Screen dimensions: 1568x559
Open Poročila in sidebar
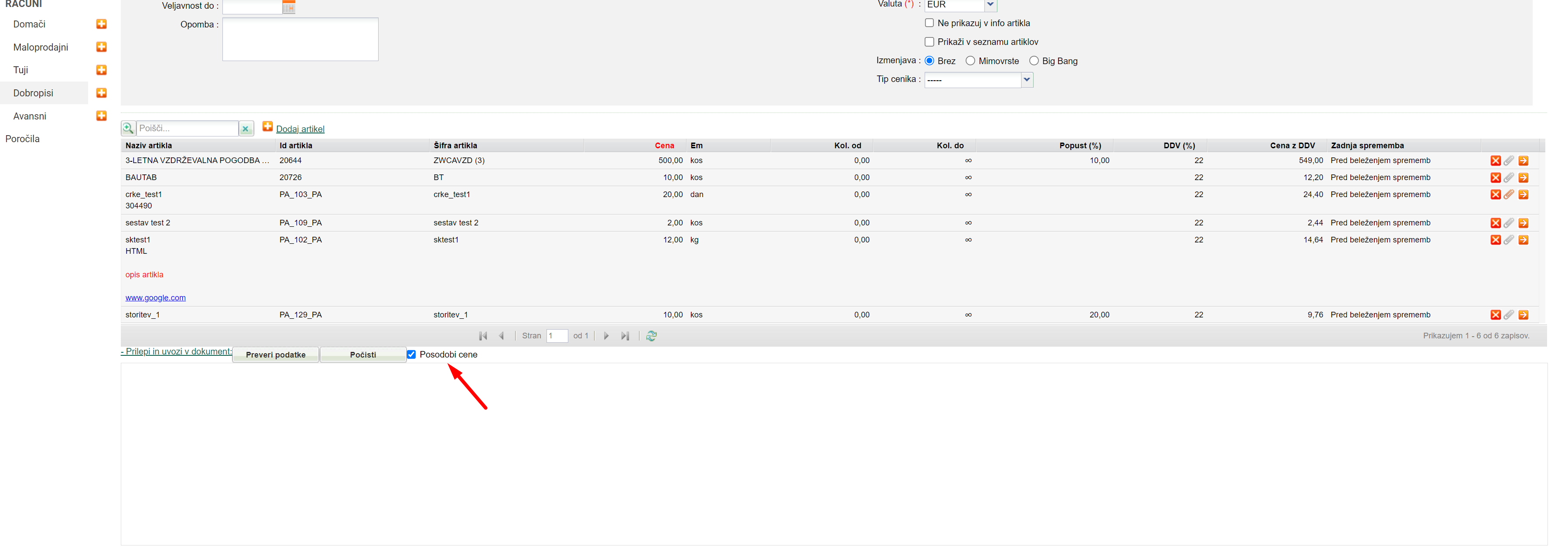[23, 139]
